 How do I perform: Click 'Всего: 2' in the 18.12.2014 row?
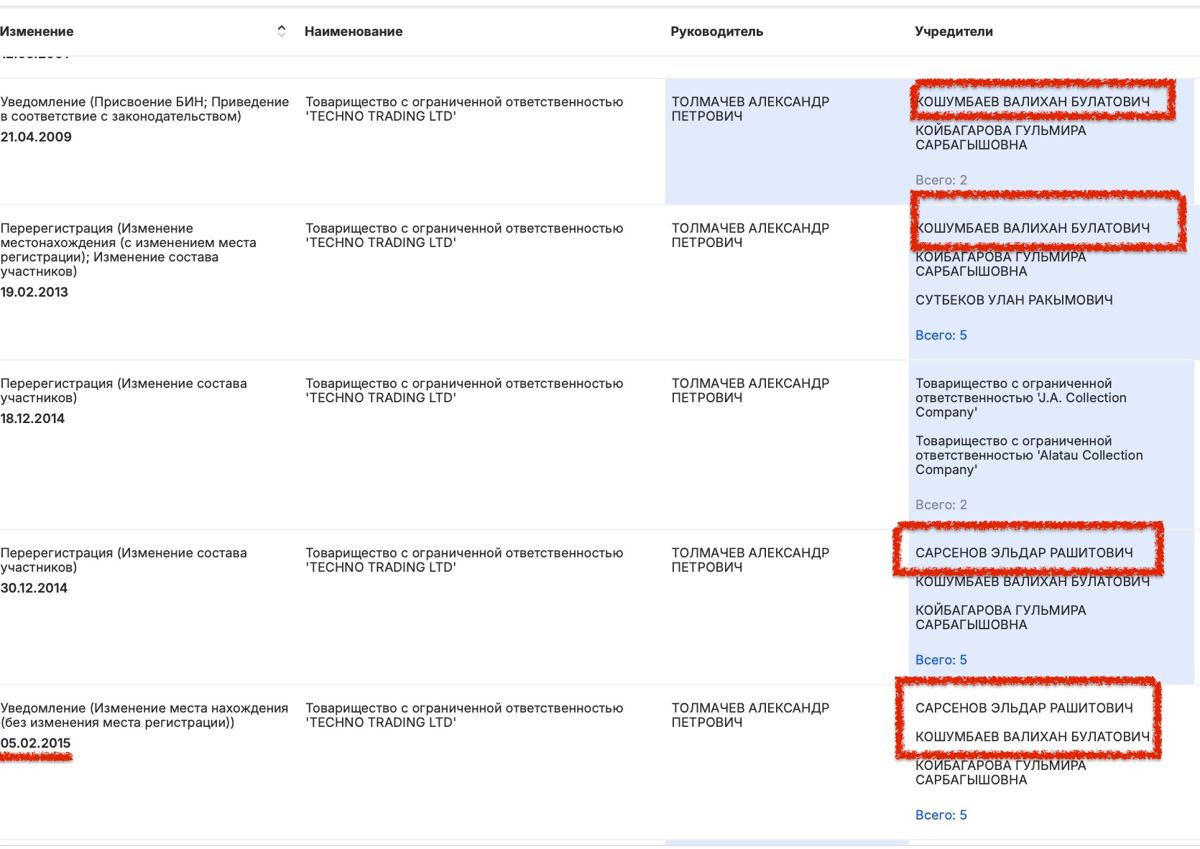pyautogui.click(x=941, y=505)
